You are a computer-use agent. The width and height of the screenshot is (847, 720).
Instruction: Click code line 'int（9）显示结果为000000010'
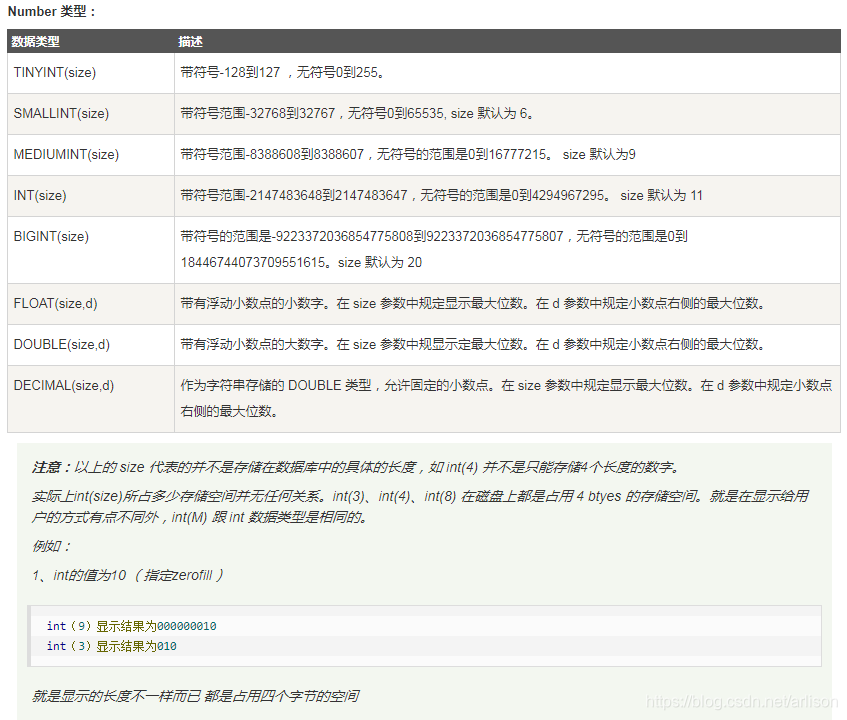[131, 626]
